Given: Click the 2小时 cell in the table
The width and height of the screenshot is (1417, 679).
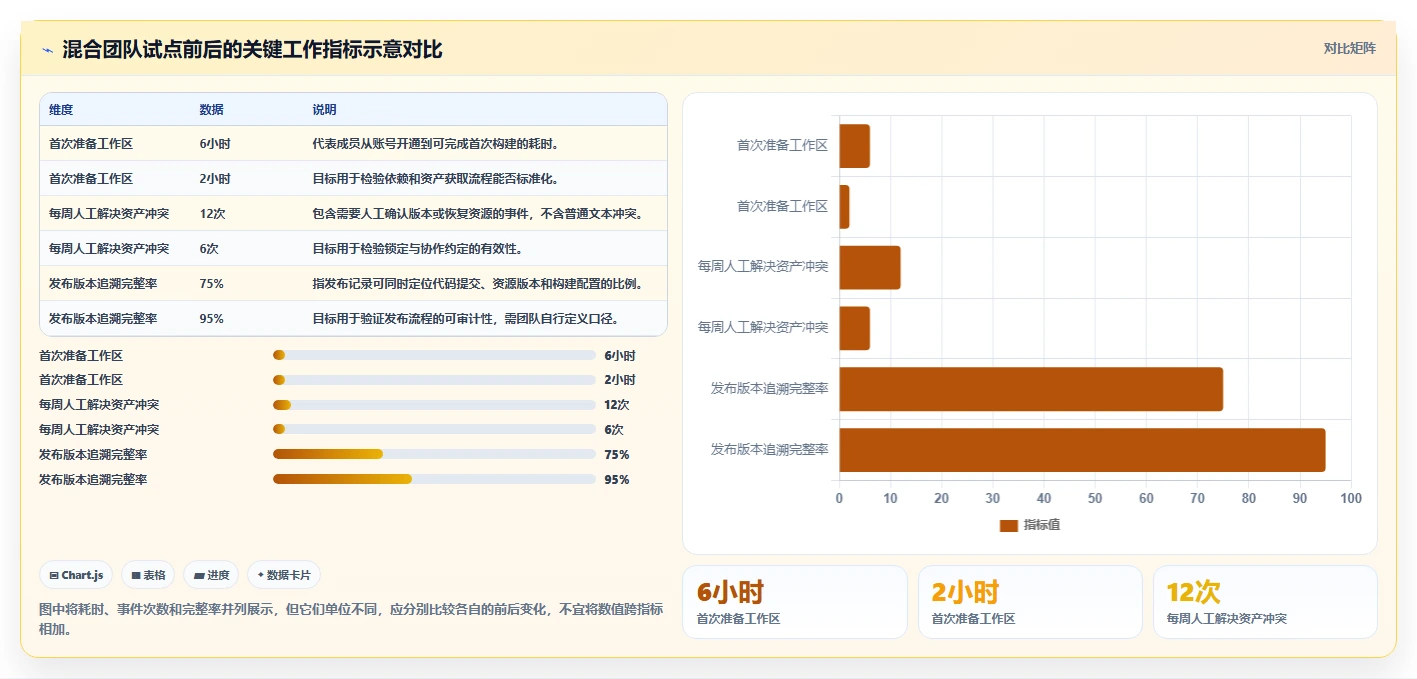Looking at the screenshot, I should click(x=215, y=179).
